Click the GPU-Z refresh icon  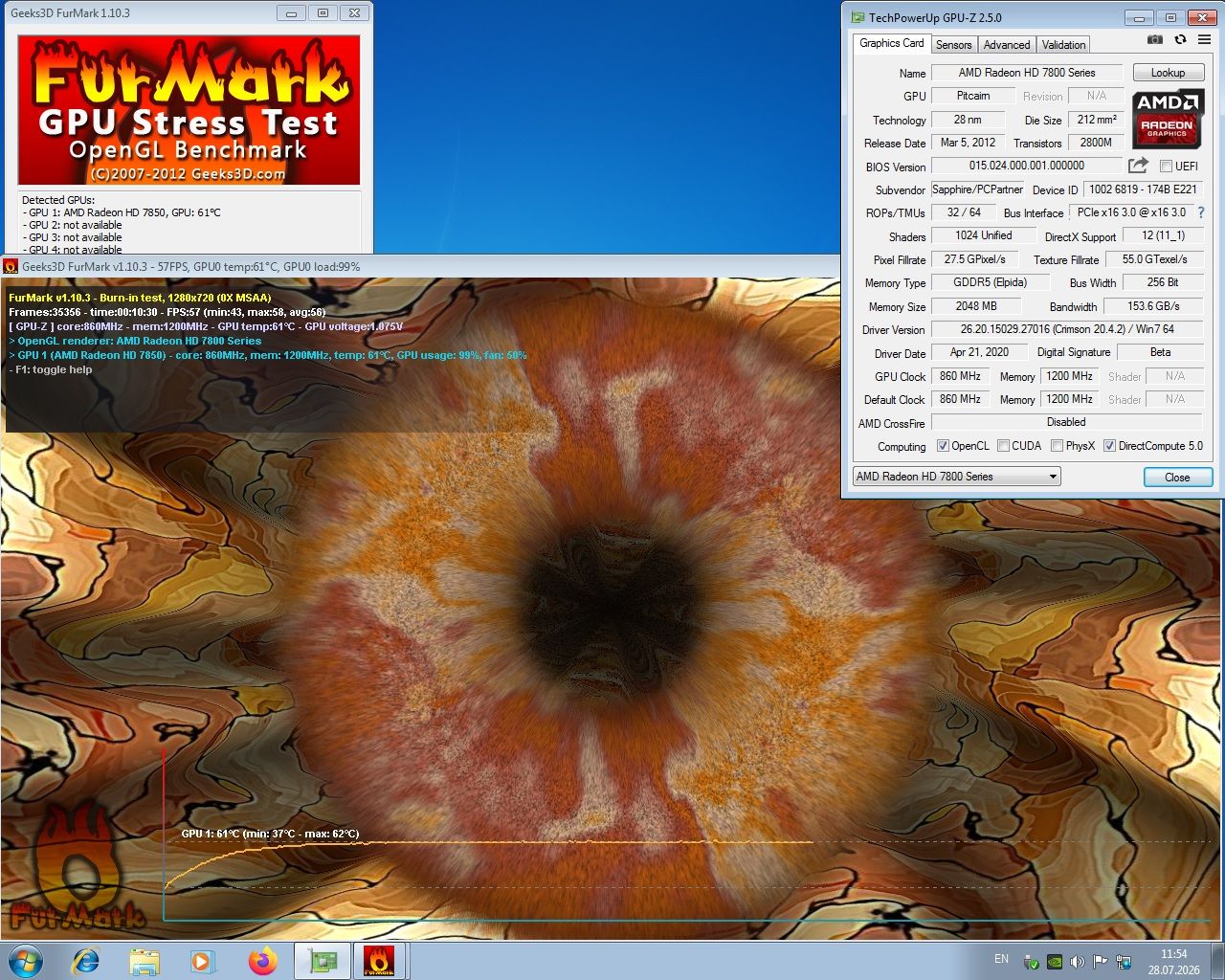[1180, 39]
